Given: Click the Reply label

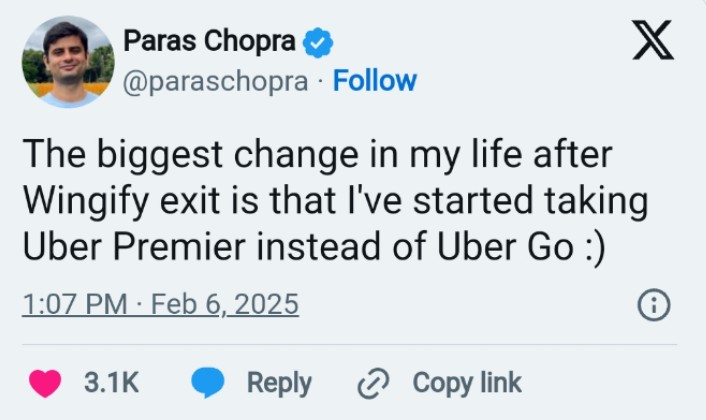Looking at the screenshot, I should [279, 383].
